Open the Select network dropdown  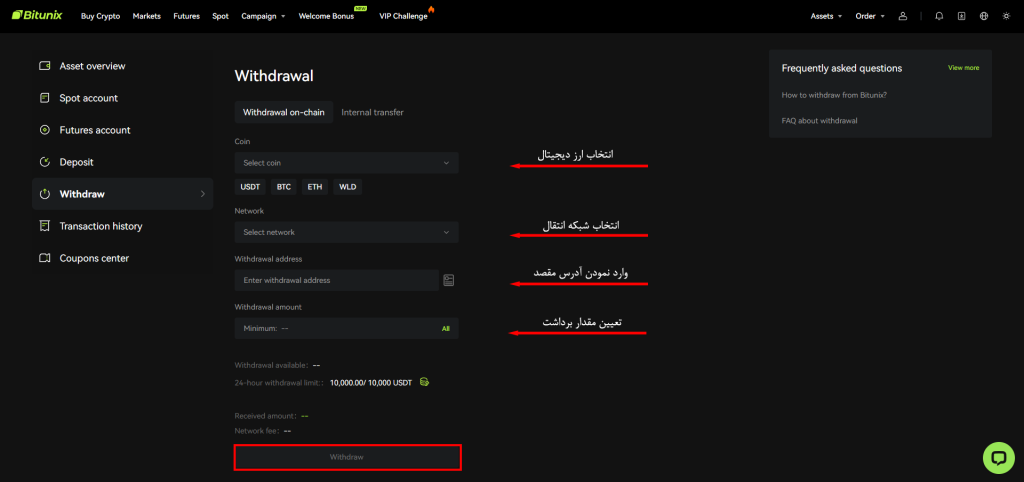click(346, 233)
